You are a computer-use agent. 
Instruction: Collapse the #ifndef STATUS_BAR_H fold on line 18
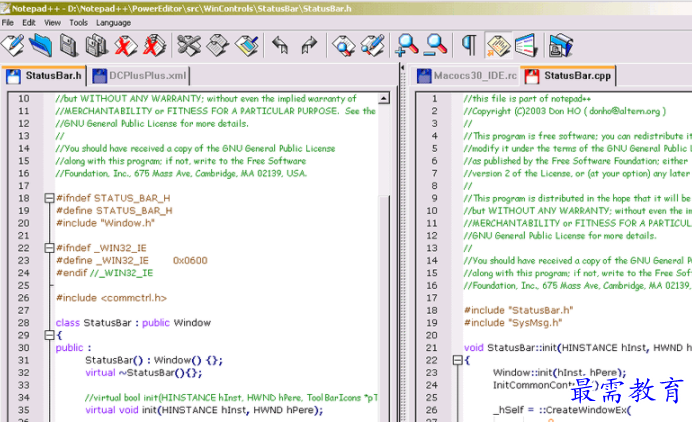click(x=49, y=198)
